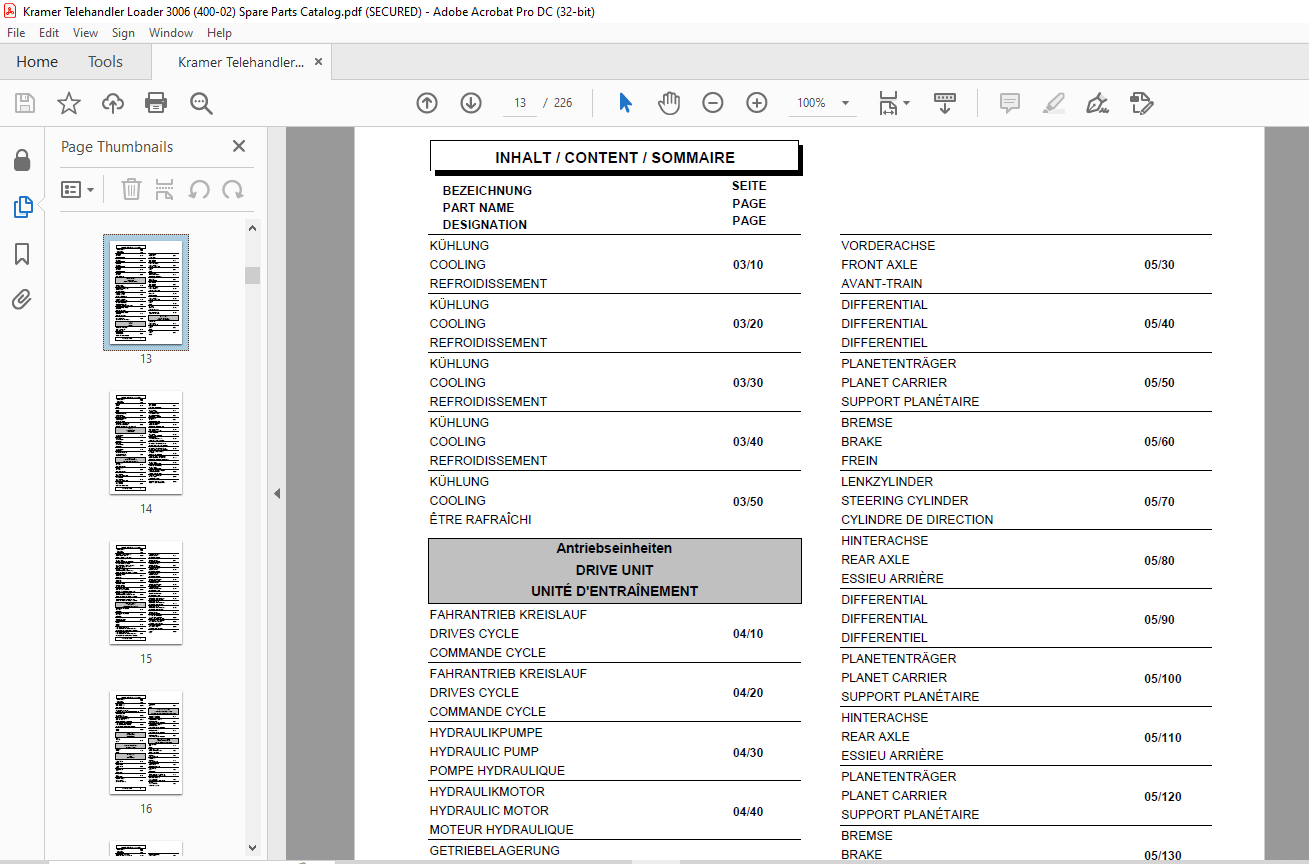The image size is (1309, 864).
Task: Select page 15 thumbnail
Action: click(146, 593)
